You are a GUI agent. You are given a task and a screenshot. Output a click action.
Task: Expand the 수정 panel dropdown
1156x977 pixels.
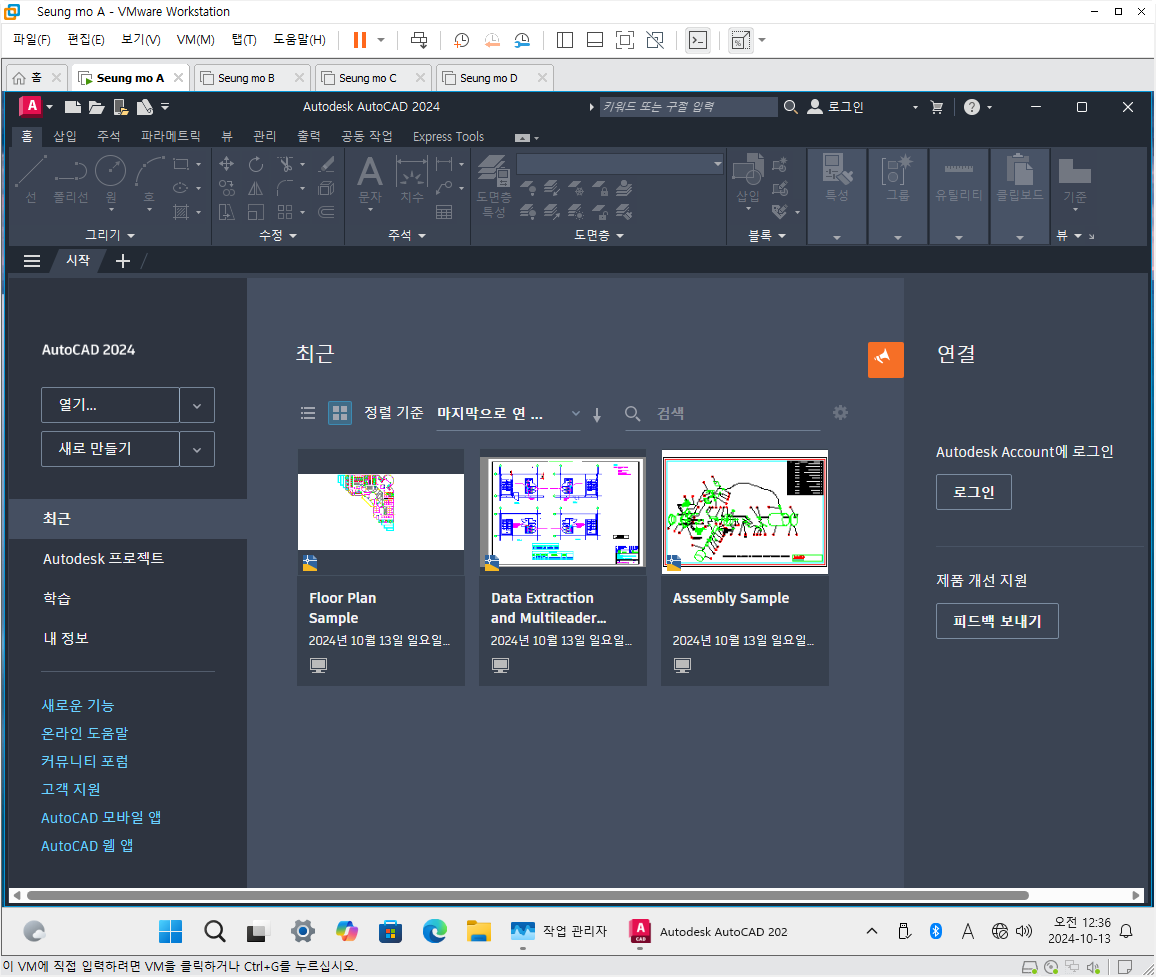[278, 235]
